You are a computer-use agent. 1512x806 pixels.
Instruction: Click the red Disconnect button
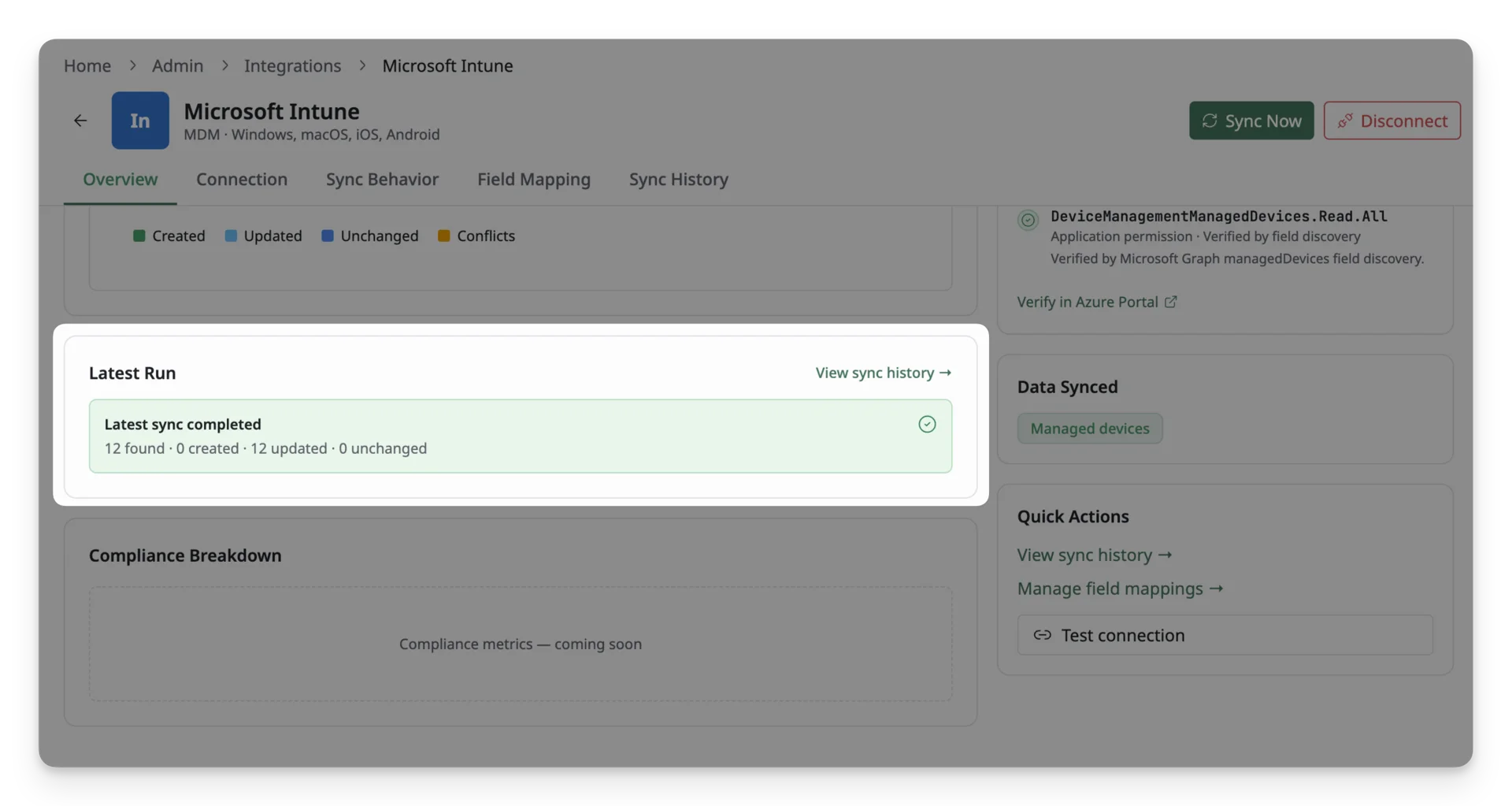1392,121
